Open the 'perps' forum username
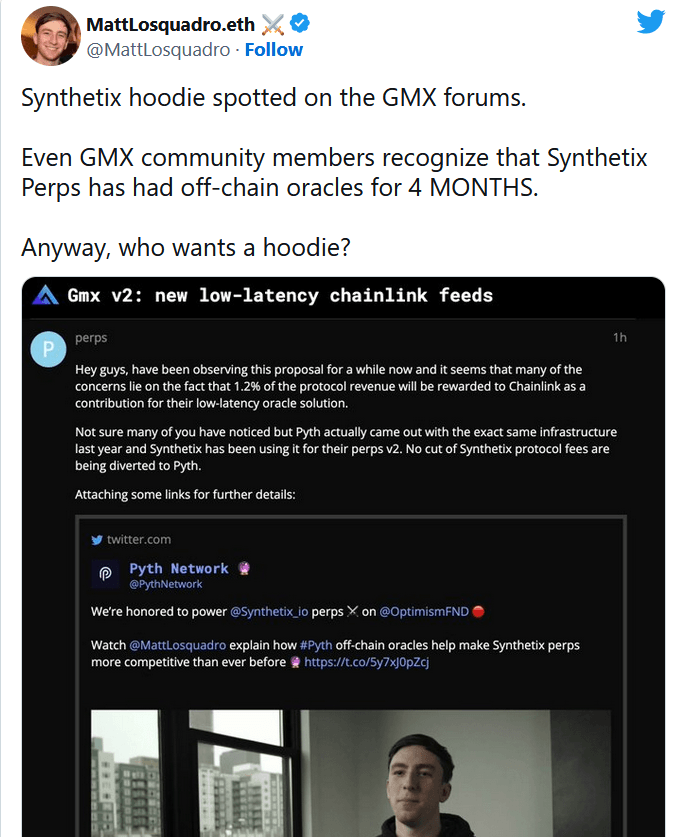 (91, 338)
